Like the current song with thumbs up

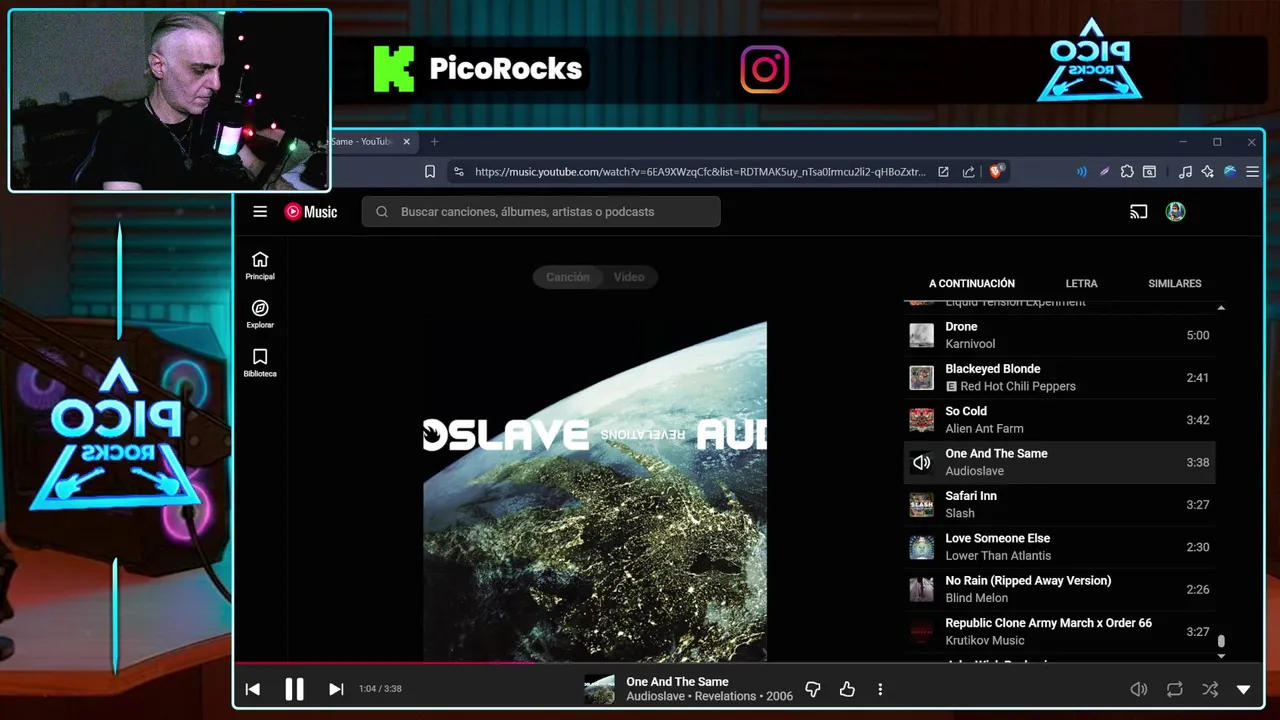(847, 689)
